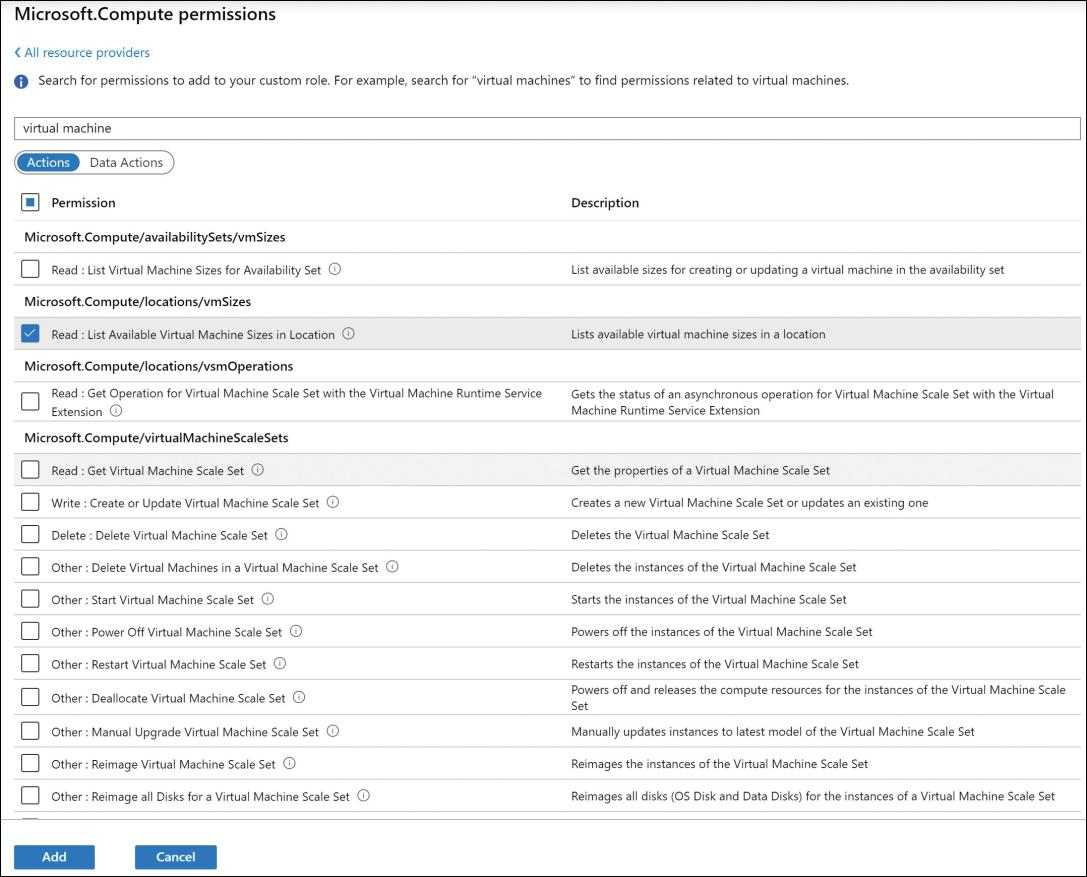The width and height of the screenshot is (1087, 877).
Task: Focus the virtual machine search field
Action: (547, 128)
